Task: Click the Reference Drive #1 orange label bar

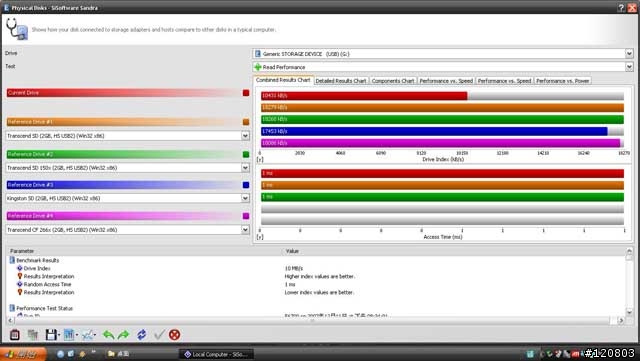Action: (x=124, y=122)
